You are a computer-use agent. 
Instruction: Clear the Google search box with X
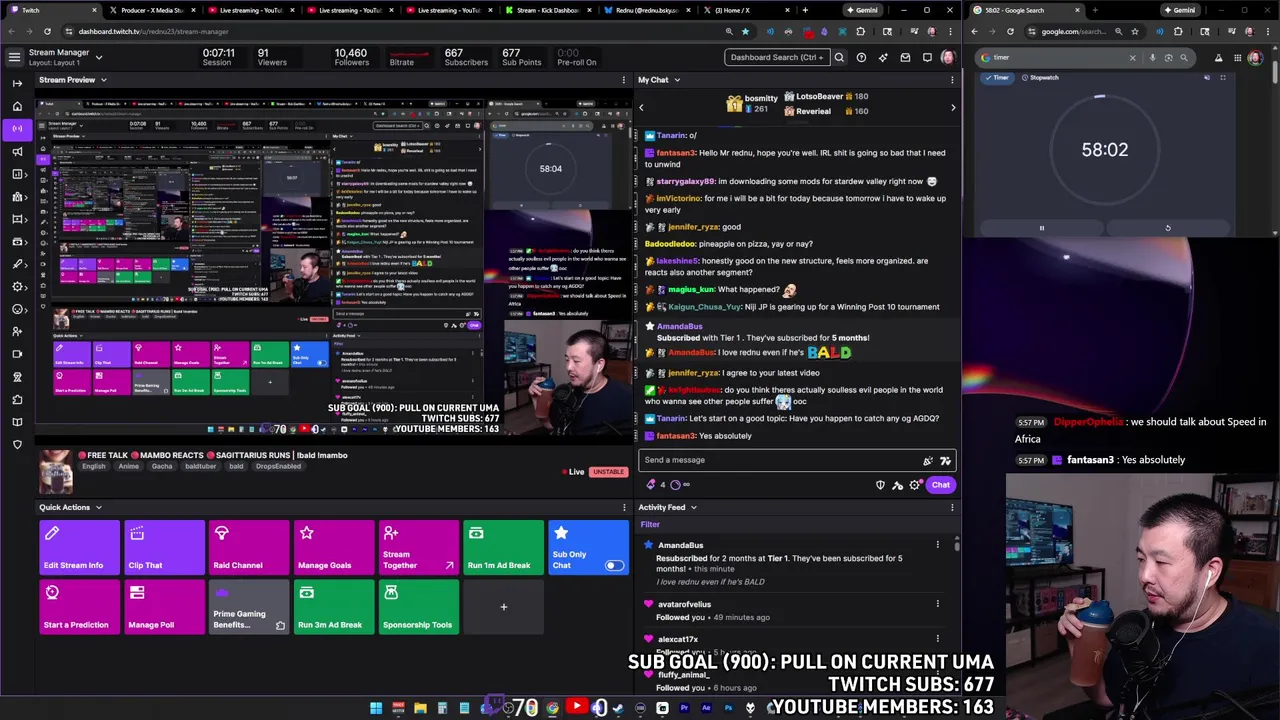click(x=1132, y=57)
